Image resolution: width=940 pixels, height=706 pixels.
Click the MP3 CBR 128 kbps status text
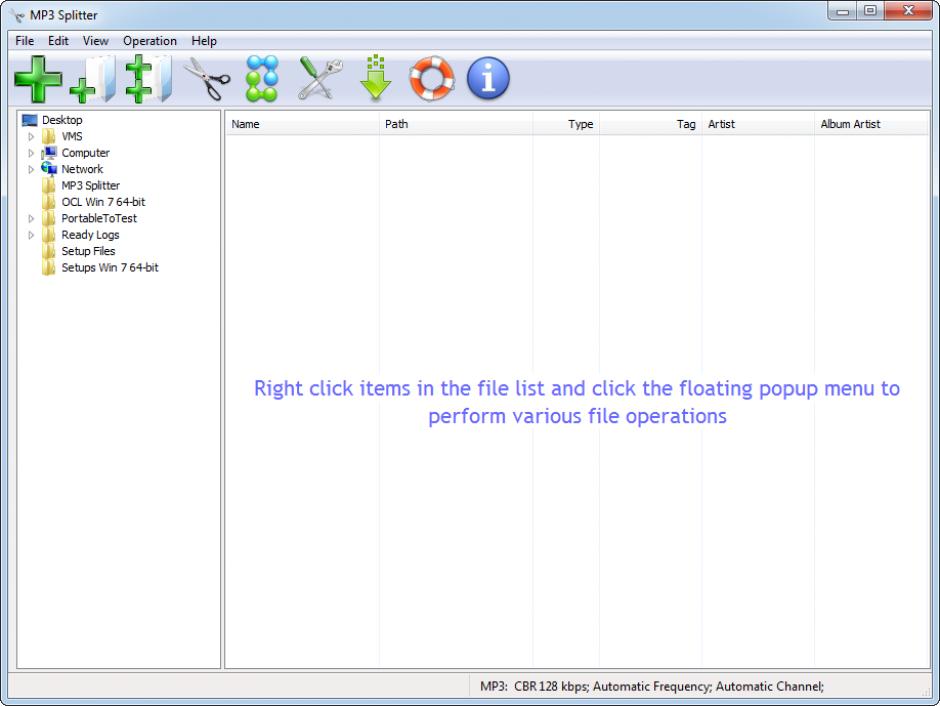652,686
